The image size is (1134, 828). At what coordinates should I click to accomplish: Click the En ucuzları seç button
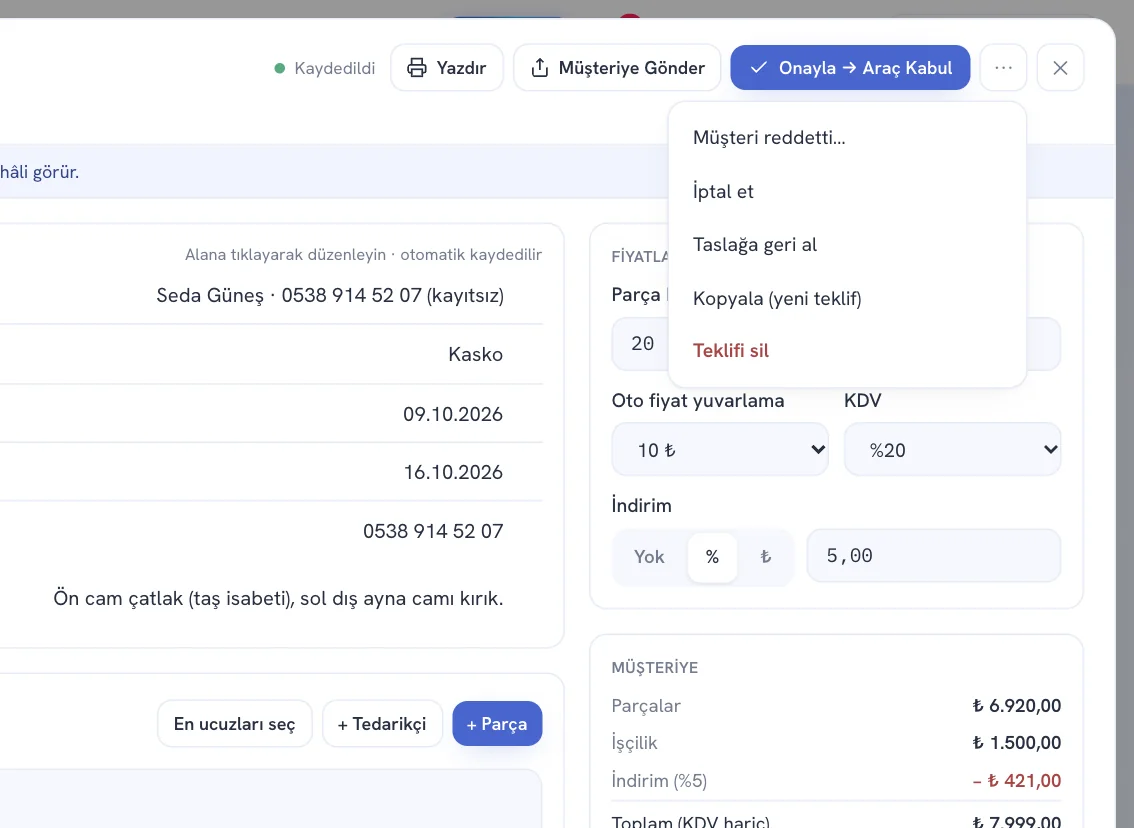234,724
